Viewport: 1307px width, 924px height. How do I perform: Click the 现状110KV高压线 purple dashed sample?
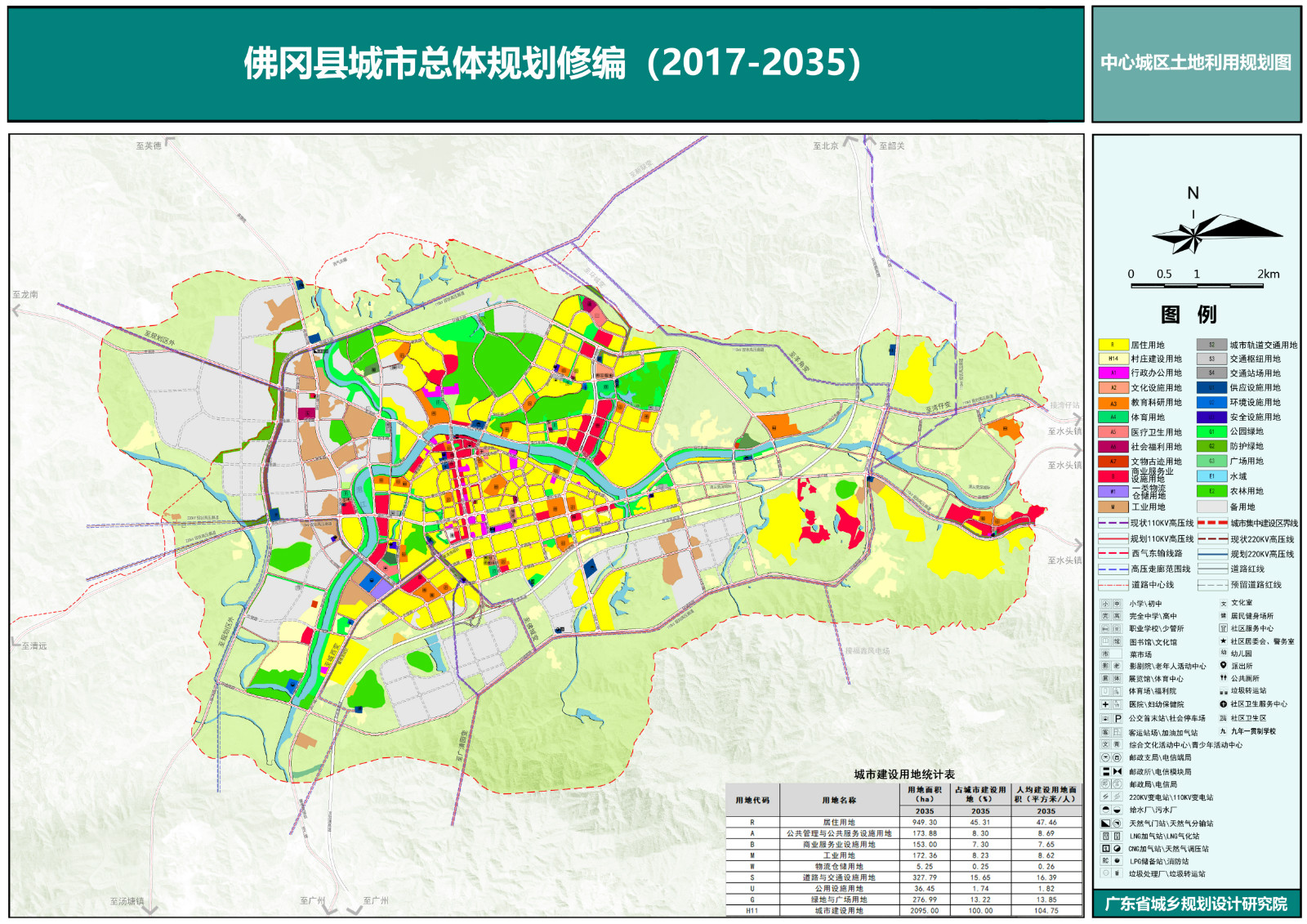click(x=1113, y=523)
